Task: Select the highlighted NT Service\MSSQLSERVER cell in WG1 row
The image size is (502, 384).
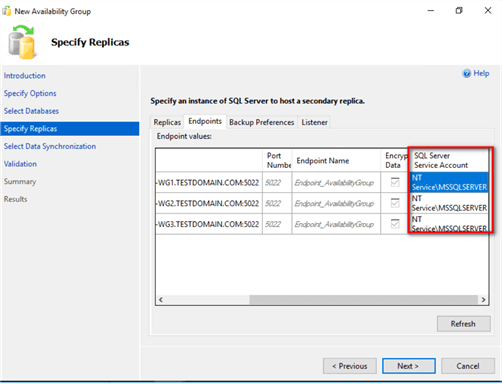Action: (x=449, y=182)
